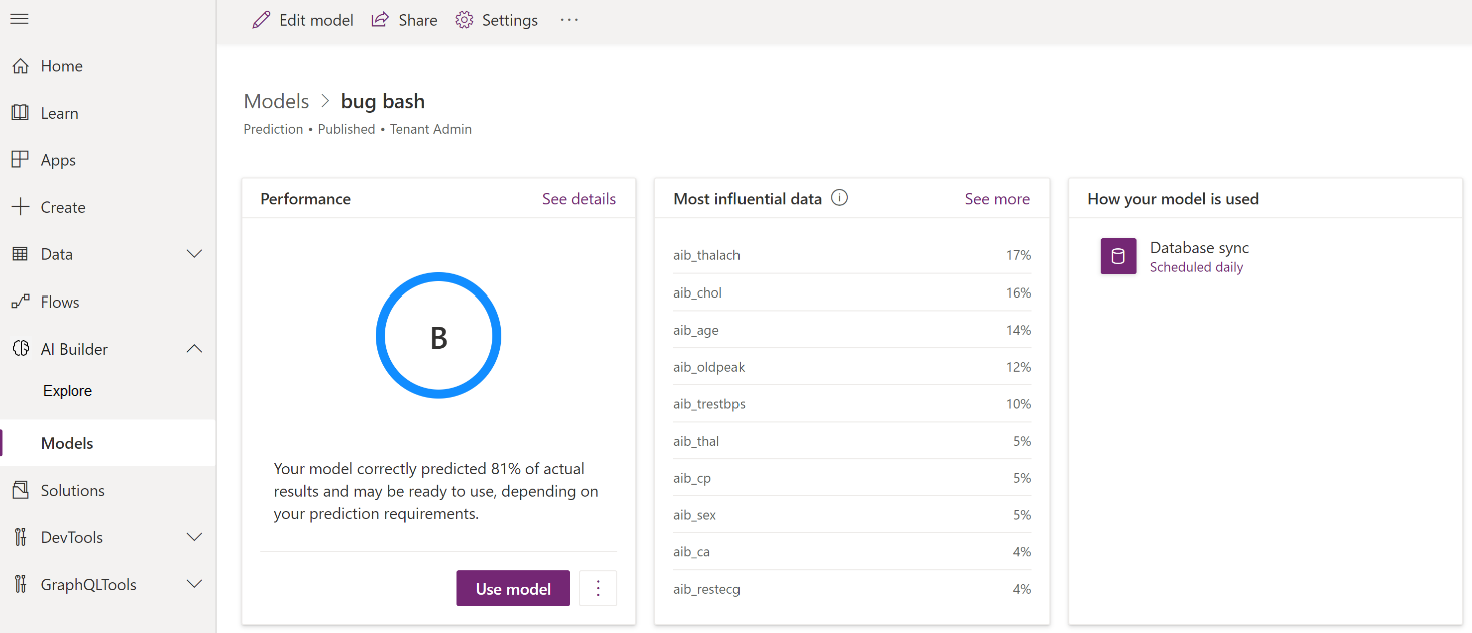Go to Home in sidebar
The height and width of the screenshot is (633, 1472).
point(61,66)
